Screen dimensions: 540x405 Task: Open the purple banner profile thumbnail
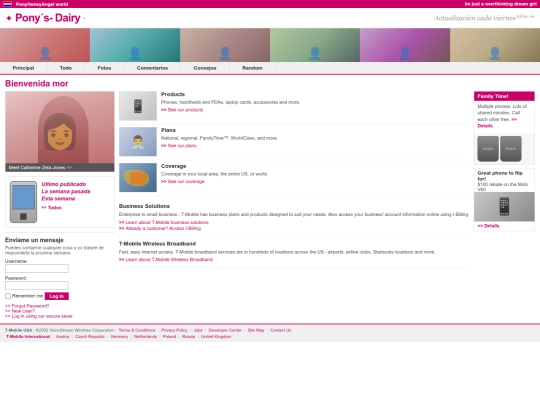point(405,45)
